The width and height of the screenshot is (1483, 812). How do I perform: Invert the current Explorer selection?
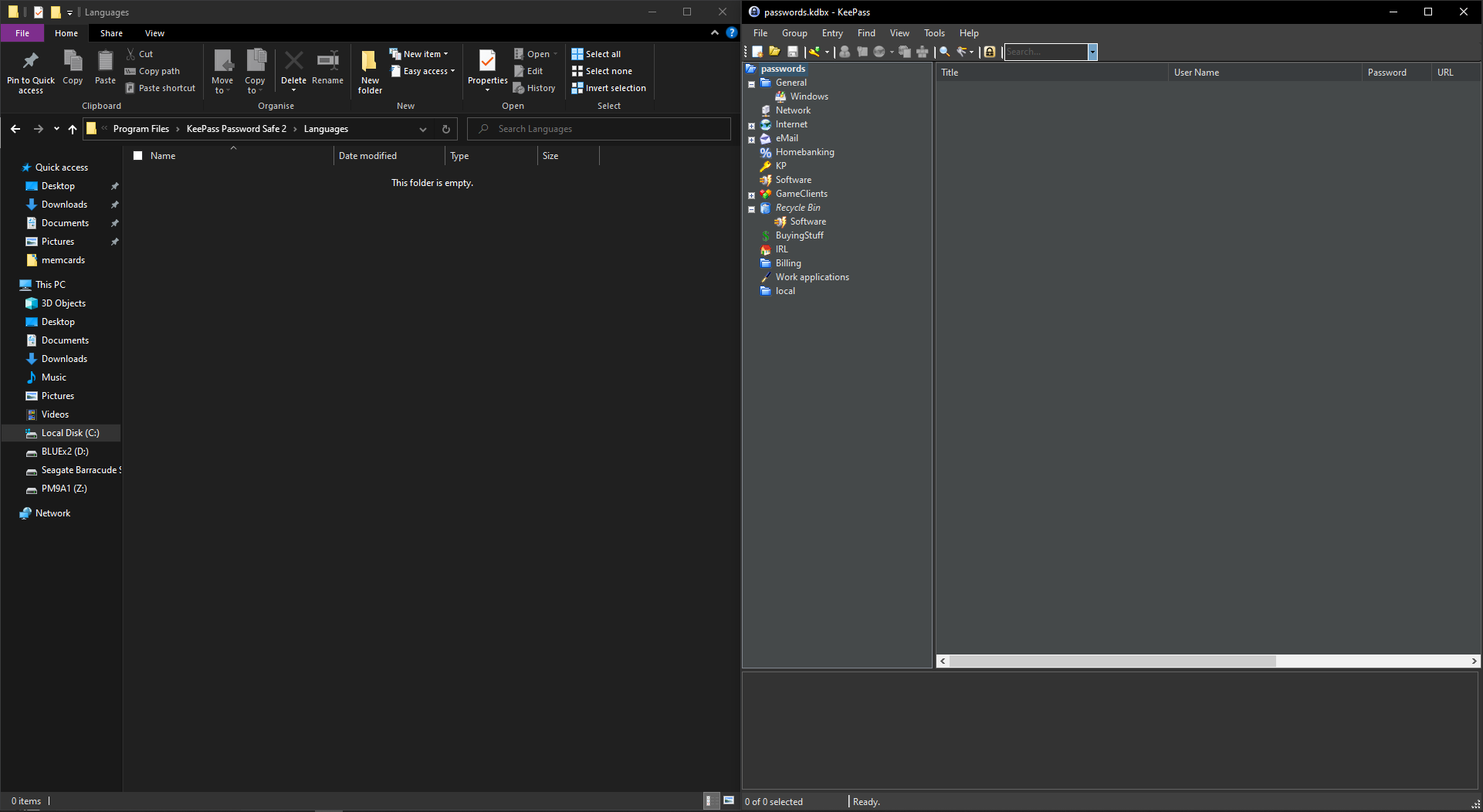[608, 87]
